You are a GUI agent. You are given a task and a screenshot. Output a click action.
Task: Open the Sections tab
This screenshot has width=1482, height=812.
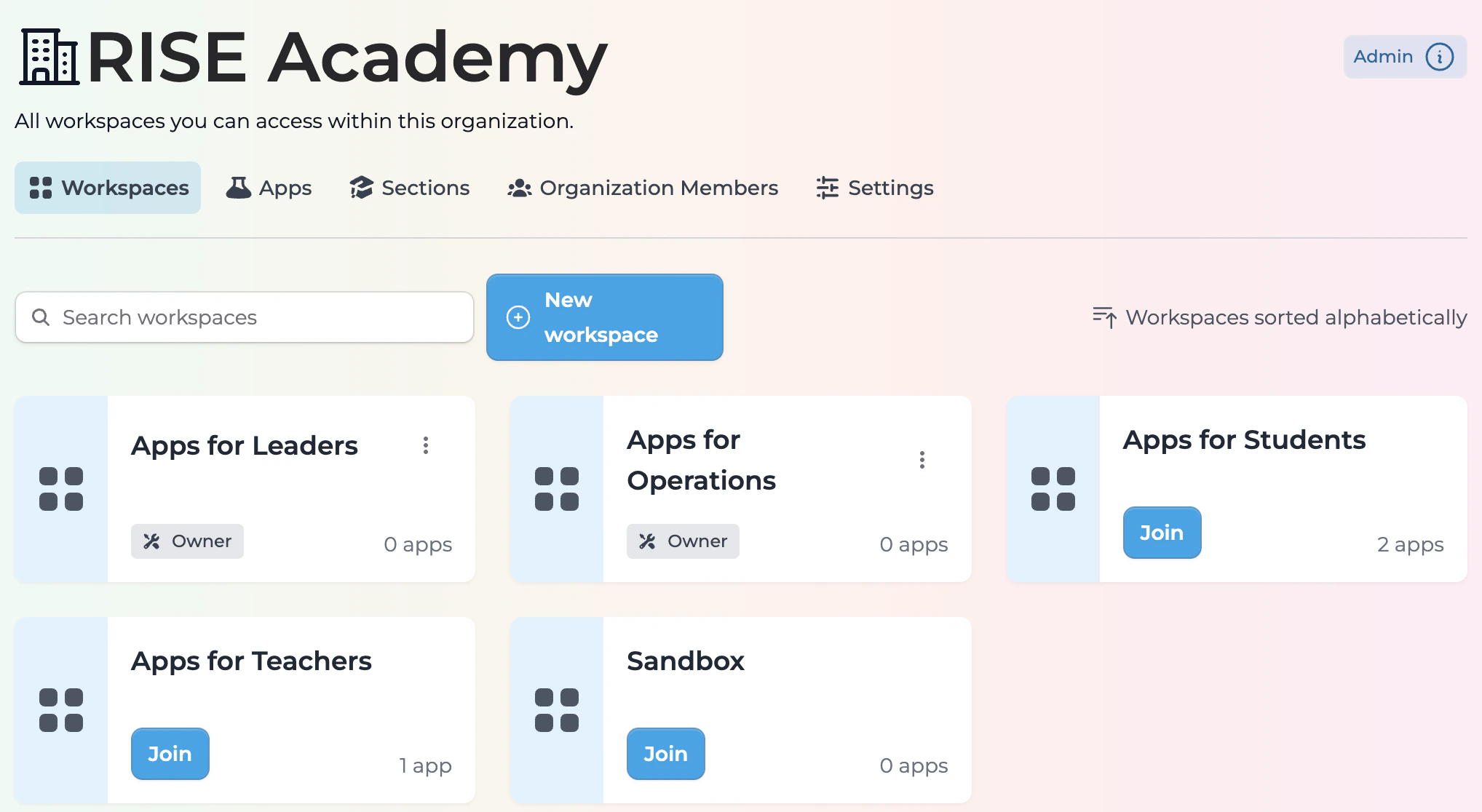(x=410, y=188)
